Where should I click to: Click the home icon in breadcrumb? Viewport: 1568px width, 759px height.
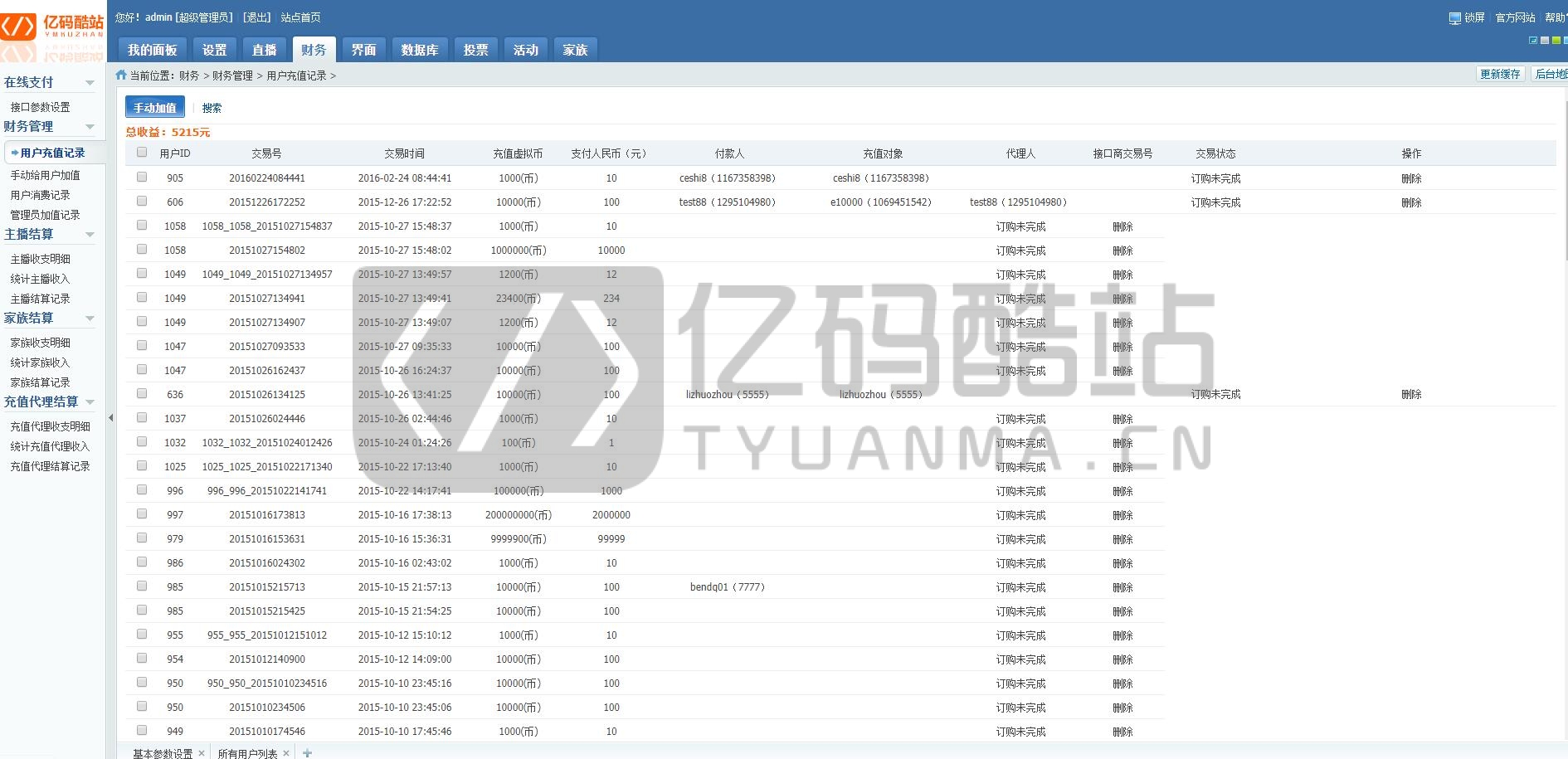click(121, 75)
